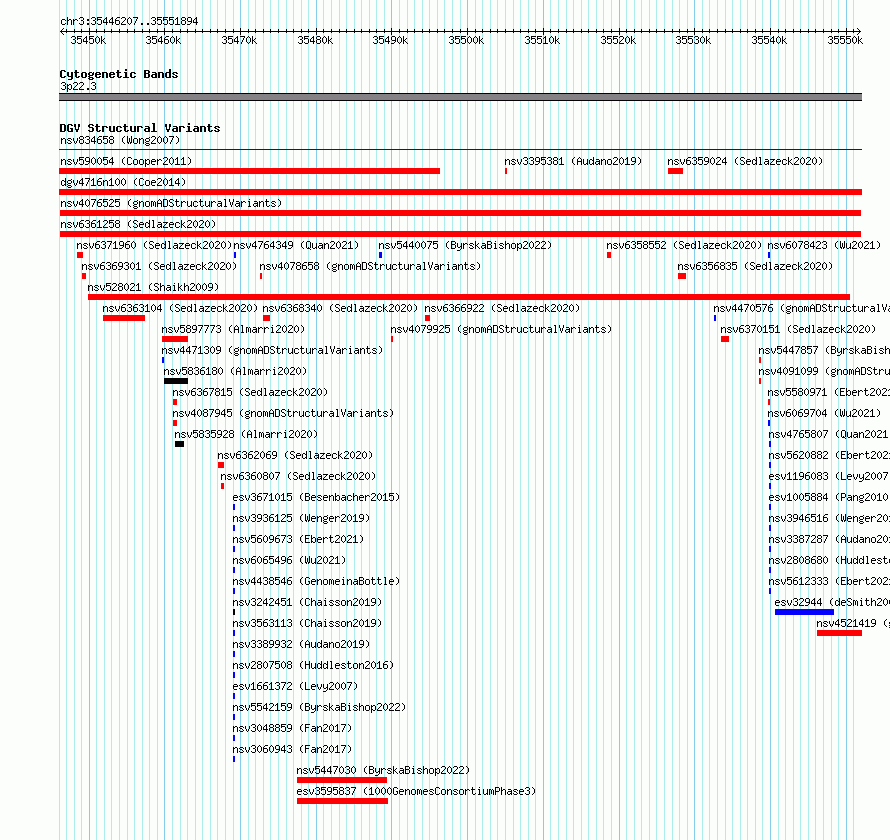The image size is (890, 840).
Task: Open the nsv6371960 (Sedlazeck2020) label
Action: coord(154,245)
